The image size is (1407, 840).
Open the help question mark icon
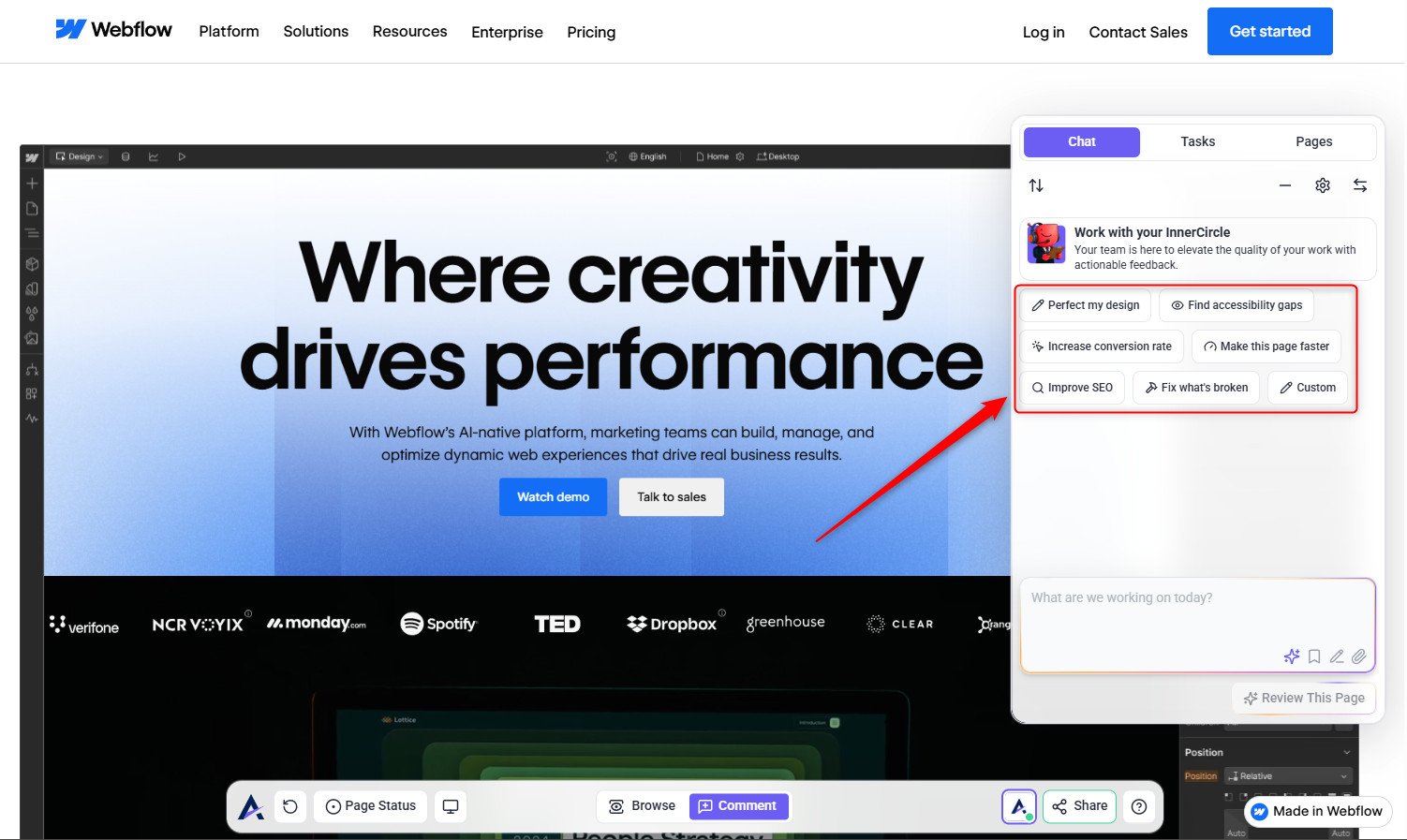click(1139, 806)
